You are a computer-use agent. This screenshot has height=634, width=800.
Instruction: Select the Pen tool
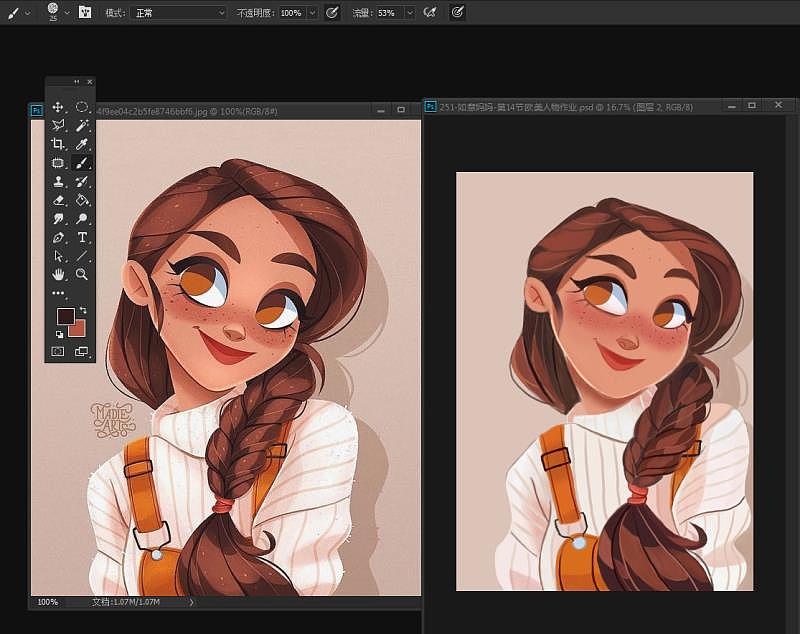pyautogui.click(x=58, y=238)
